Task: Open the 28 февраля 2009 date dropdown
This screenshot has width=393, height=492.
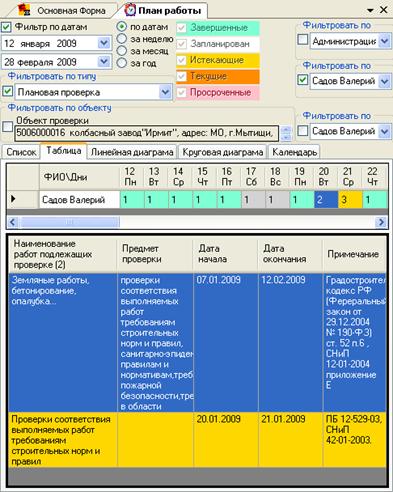Action: coord(104,62)
